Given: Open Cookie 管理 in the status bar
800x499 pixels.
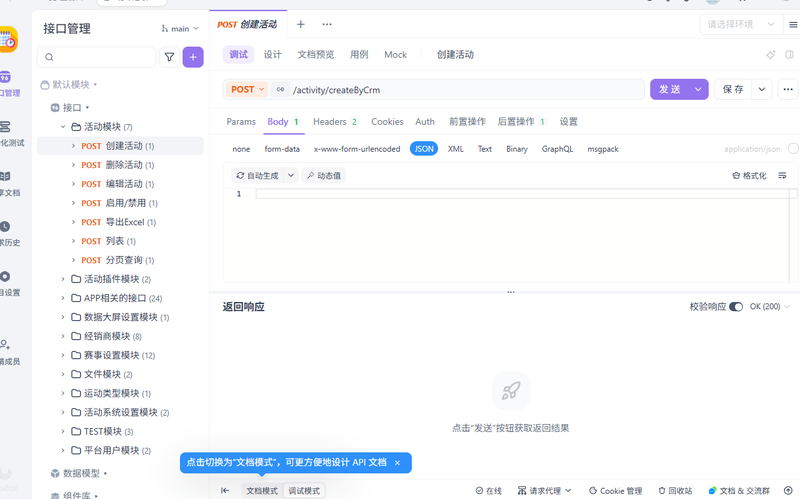Looking at the screenshot, I should click(x=615, y=490).
